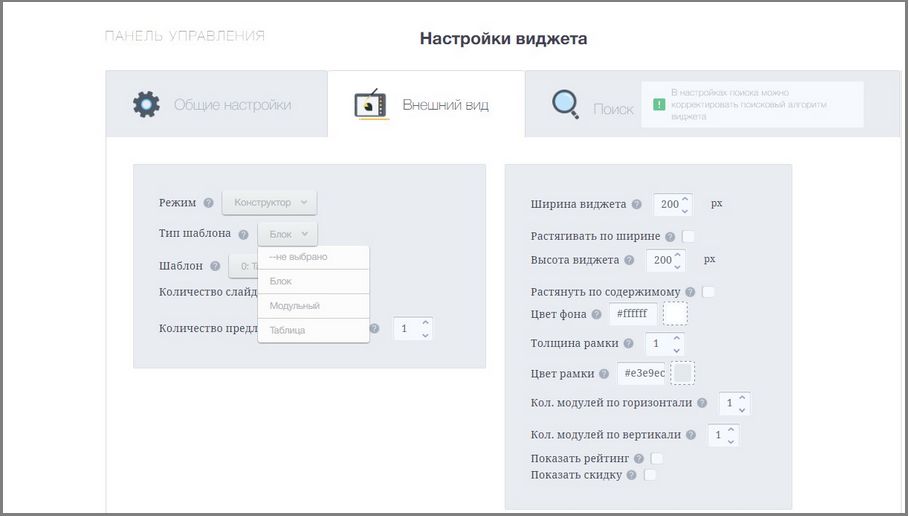This screenshot has height=516, width=909.
Task: Click help icon next to Ширина виджета
Action: [x=637, y=204]
